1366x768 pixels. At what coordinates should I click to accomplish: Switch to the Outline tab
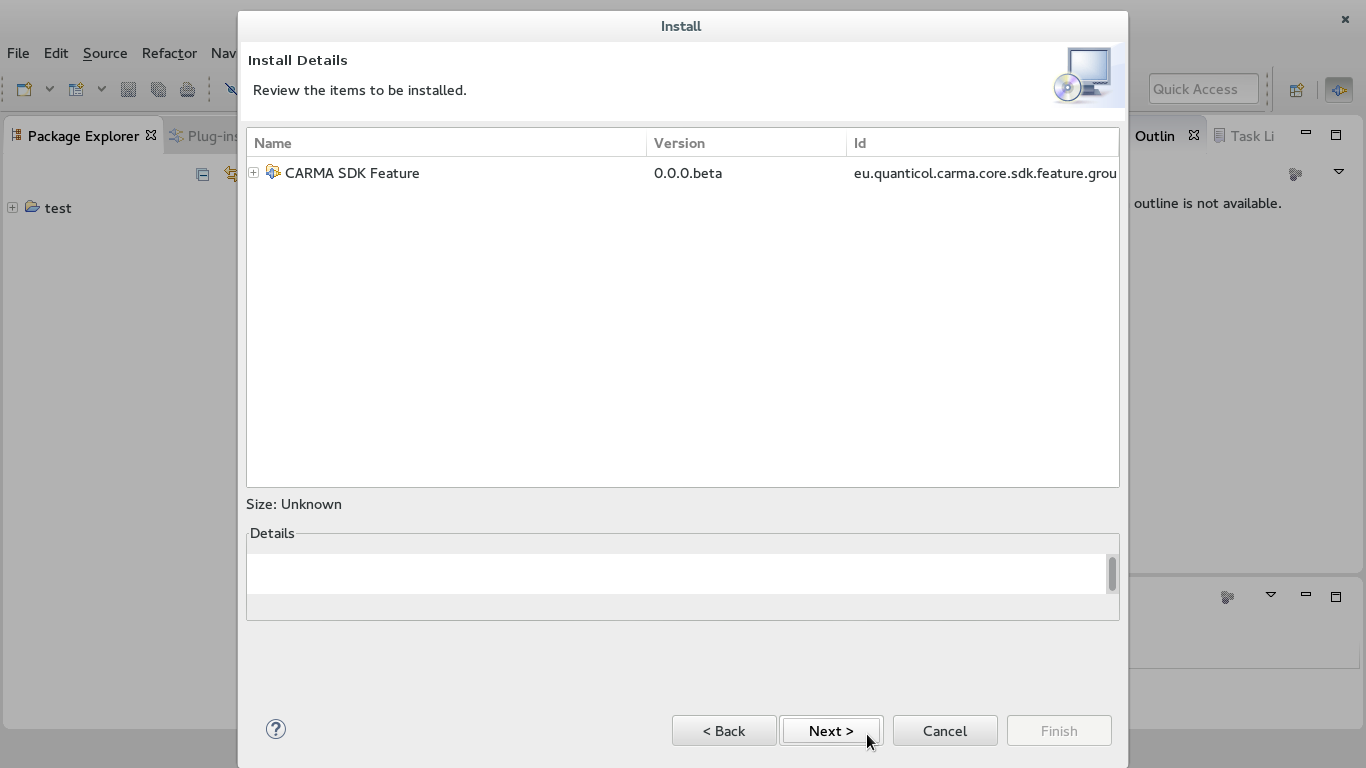(x=1155, y=136)
